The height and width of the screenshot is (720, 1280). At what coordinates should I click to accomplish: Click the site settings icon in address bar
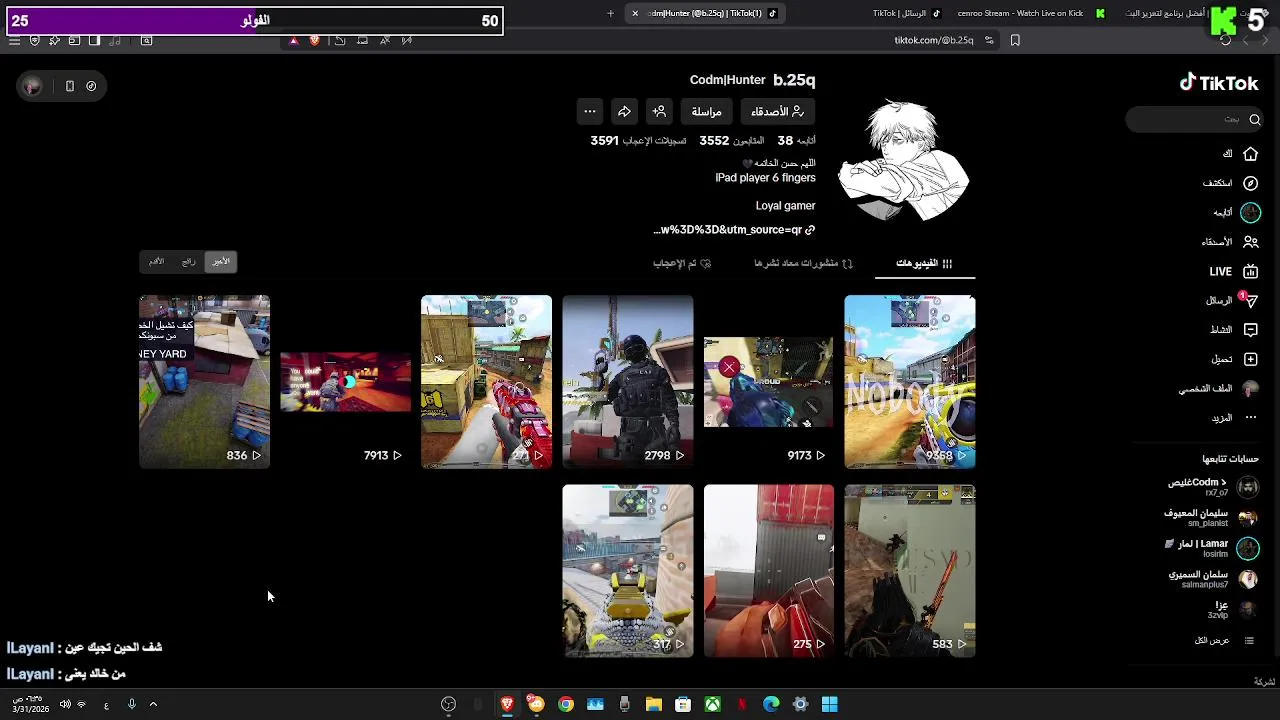click(989, 40)
